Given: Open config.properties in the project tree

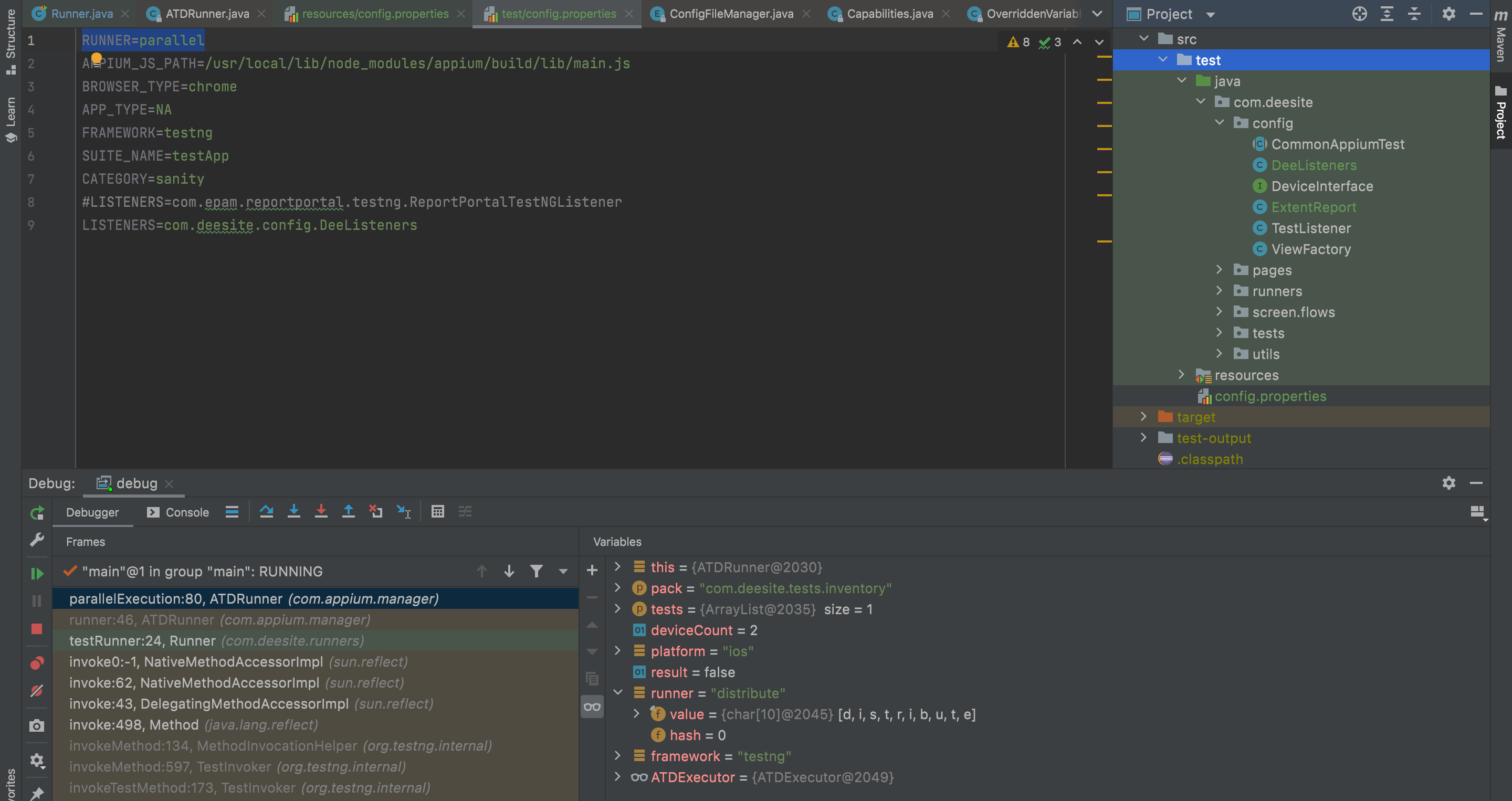Looking at the screenshot, I should coord(1269,396).
